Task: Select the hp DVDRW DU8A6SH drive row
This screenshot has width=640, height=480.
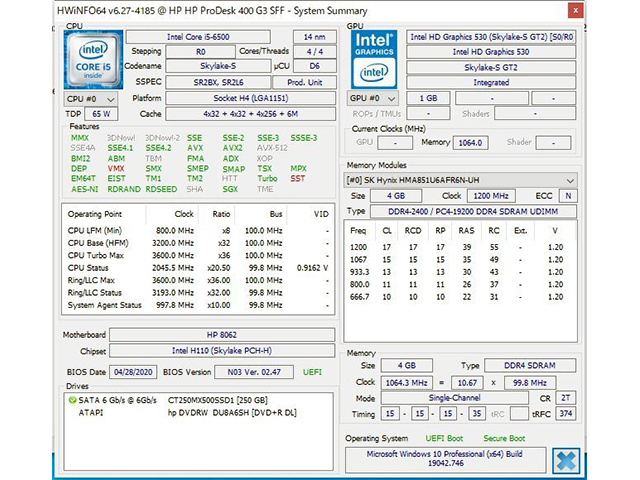Action: coord(198,413)
